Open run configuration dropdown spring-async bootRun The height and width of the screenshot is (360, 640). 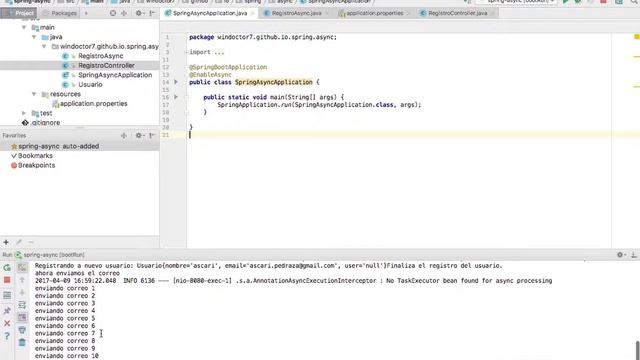click(x=516, y=2)
